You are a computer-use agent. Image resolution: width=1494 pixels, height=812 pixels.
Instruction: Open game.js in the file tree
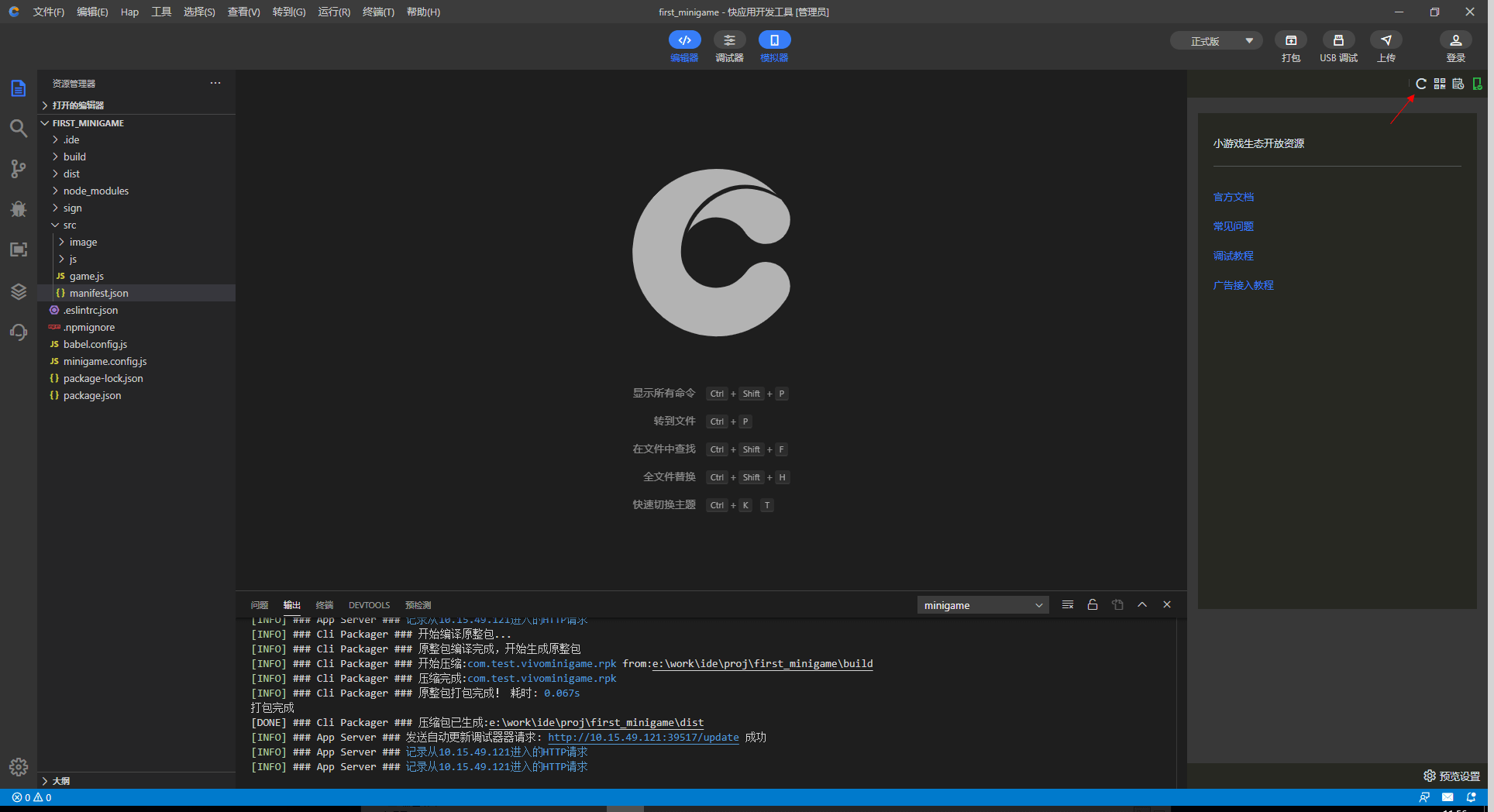pyautogui.click(x=136, y=277)
